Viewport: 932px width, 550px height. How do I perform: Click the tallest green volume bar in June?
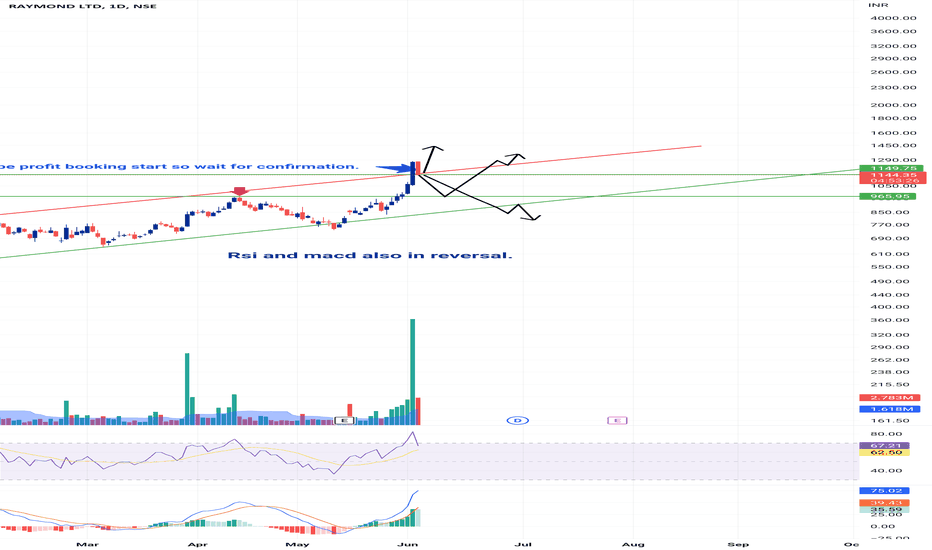coord(413,372)
